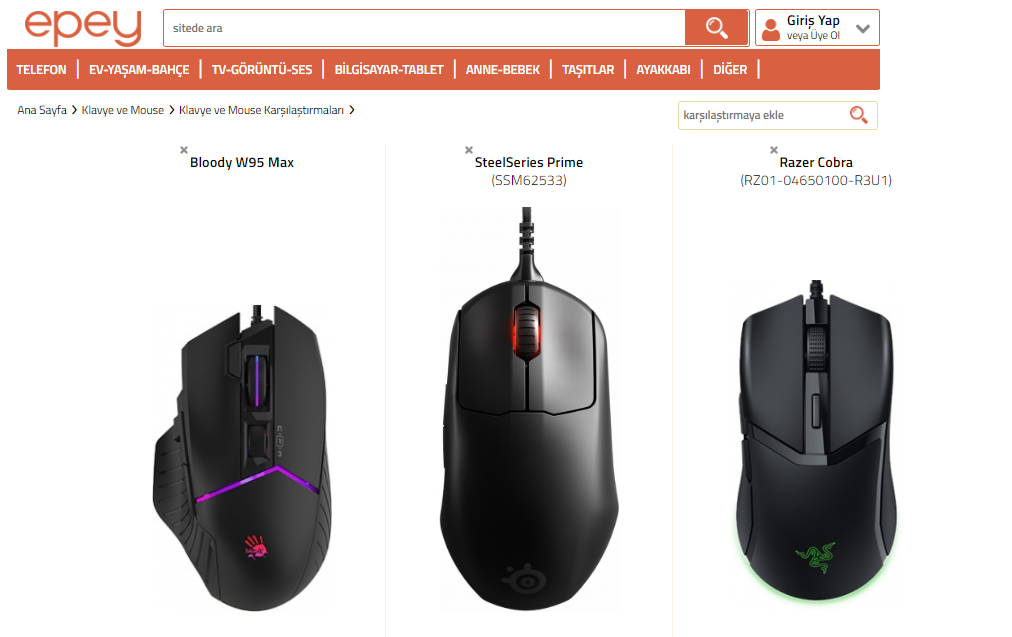Focus the karşılaştırmaya ekle input field
This screenshot has width=1012, height=637.
765,116
